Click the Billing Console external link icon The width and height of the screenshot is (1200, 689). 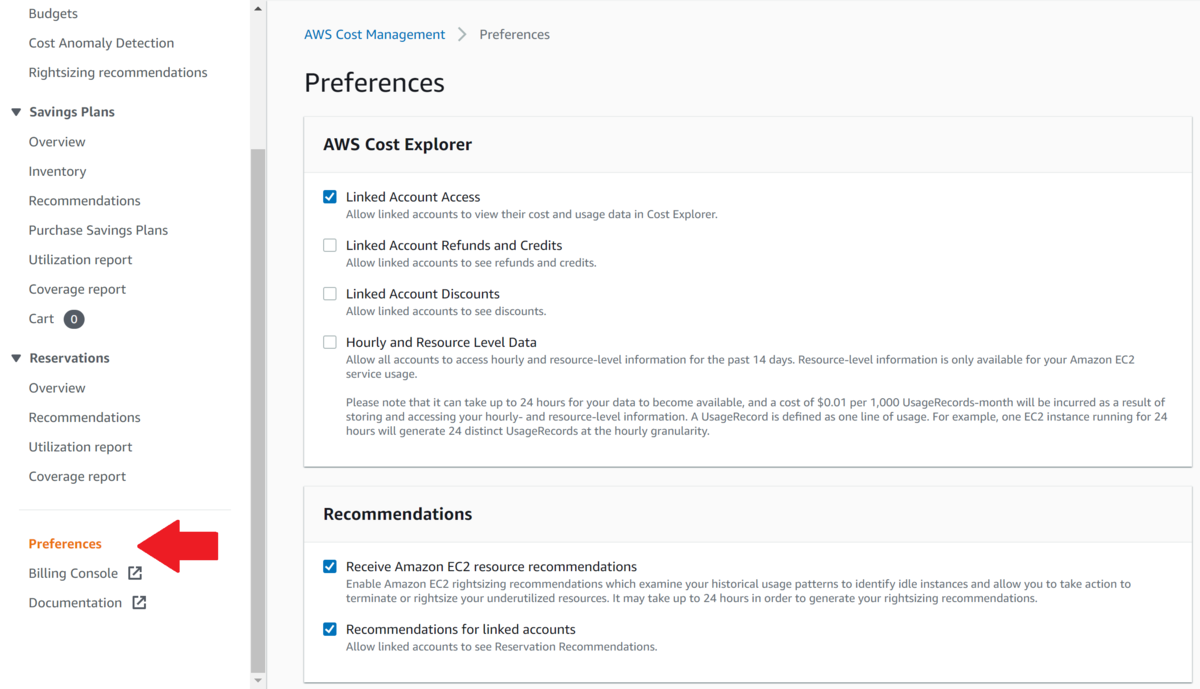135,573
